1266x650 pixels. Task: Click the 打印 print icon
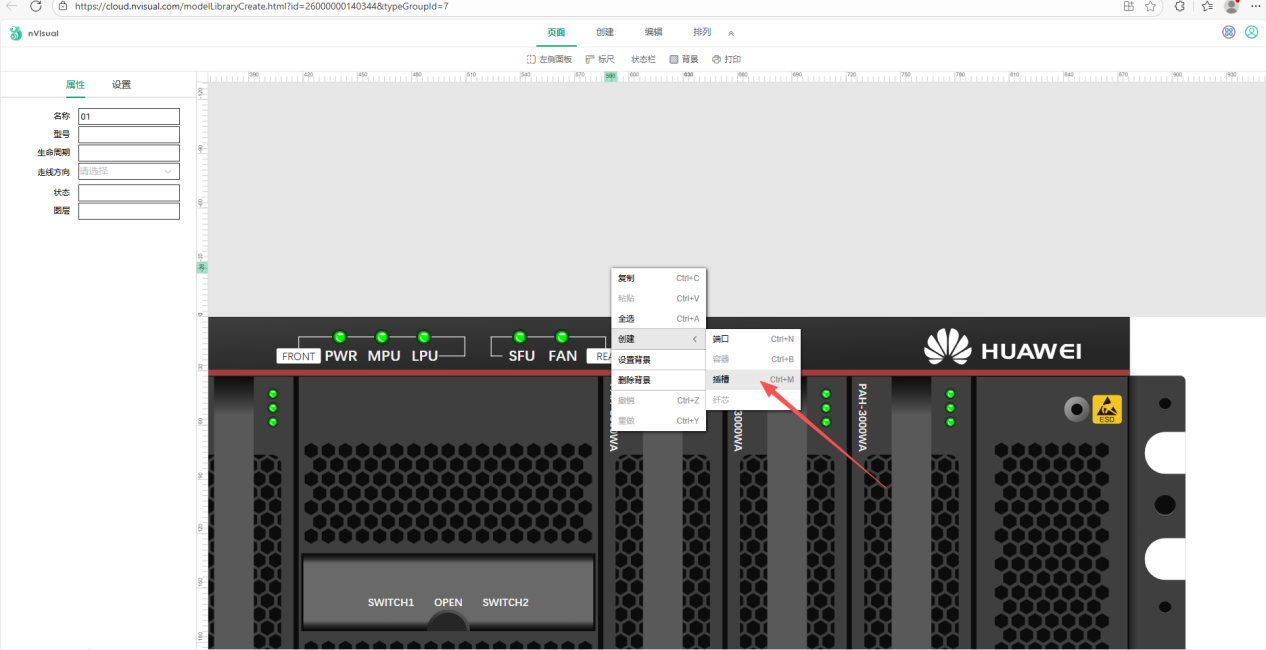click(716, 60)
